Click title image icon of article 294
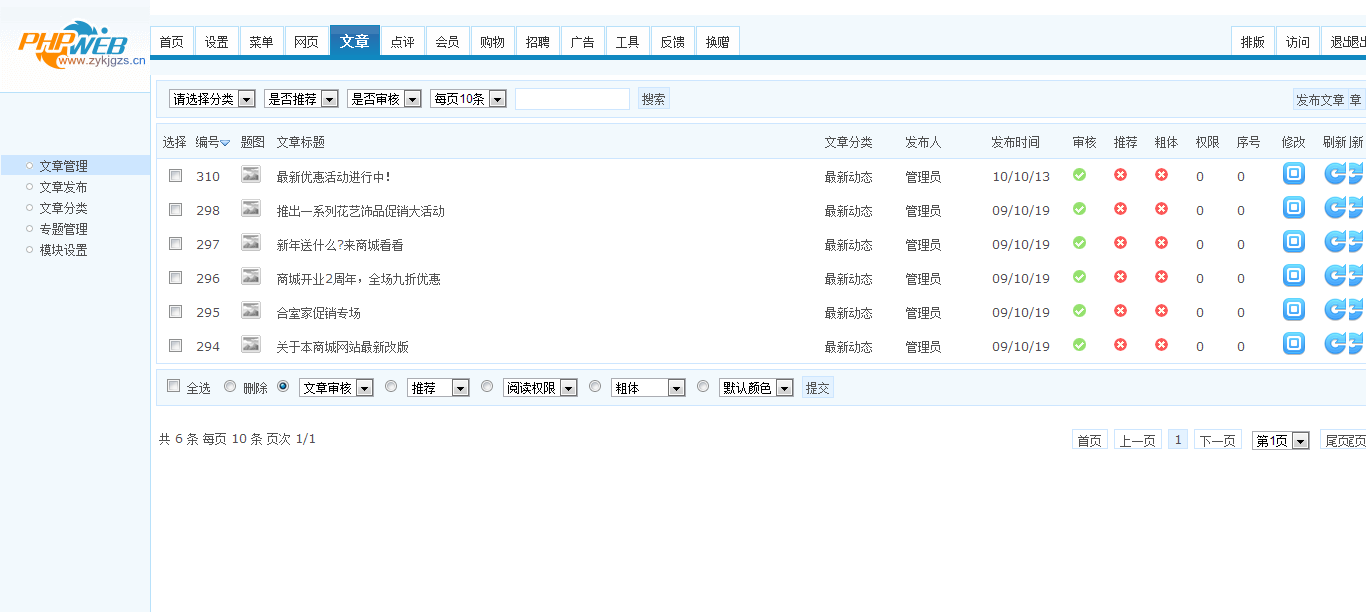Screen dimensions: 1366x612 (x=251, y=345)
